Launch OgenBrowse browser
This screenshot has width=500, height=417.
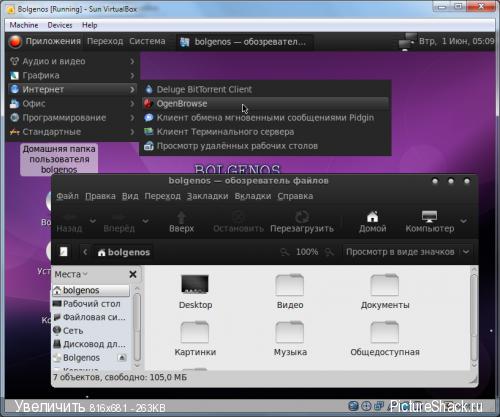point(265,104)
